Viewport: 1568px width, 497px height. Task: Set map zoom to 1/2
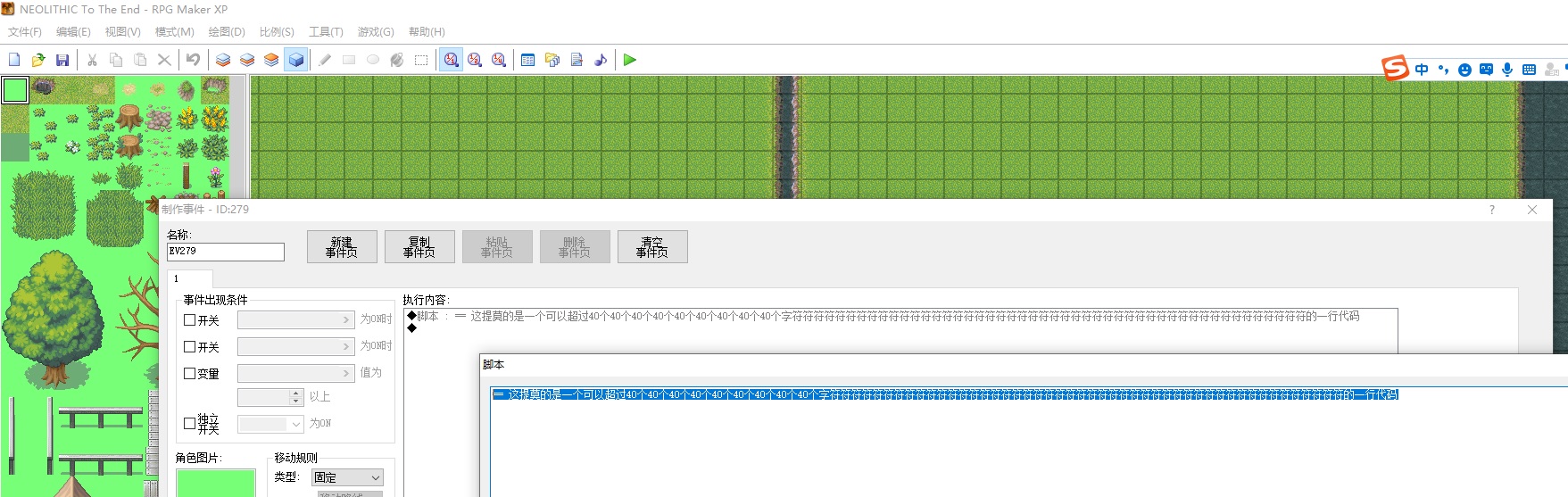point(475,60)
